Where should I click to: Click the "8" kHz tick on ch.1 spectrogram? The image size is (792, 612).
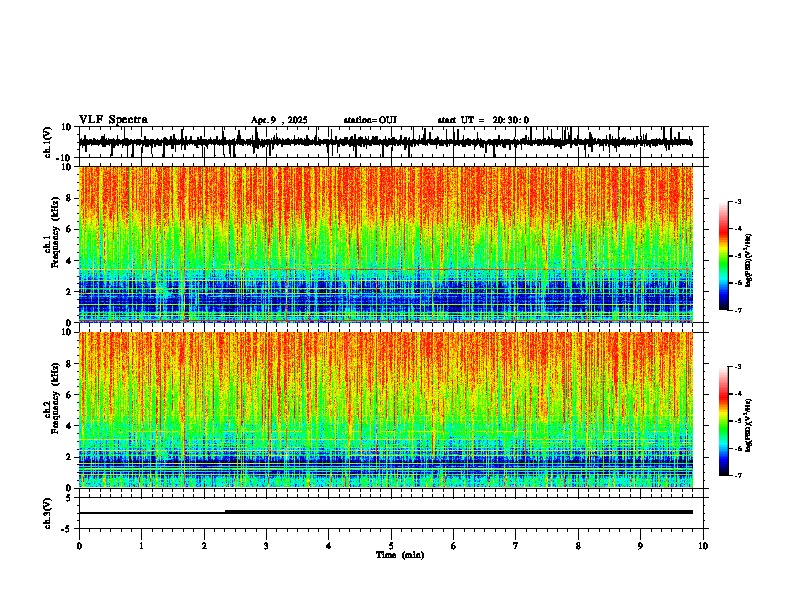(x=69, y=198)
